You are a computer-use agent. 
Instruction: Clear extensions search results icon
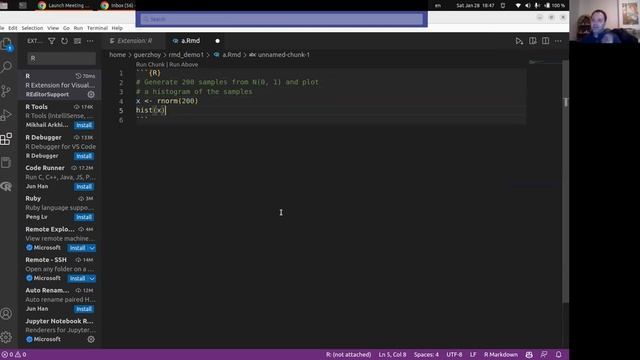tap(77, 41)
